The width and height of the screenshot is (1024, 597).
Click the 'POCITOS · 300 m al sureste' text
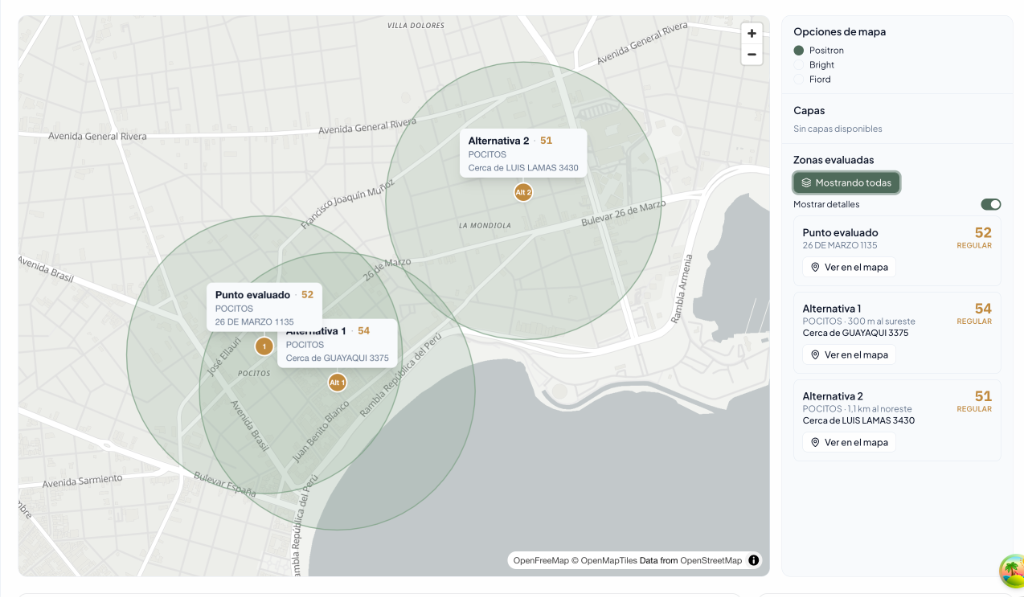pyautogui.click(x=859, y=321)
